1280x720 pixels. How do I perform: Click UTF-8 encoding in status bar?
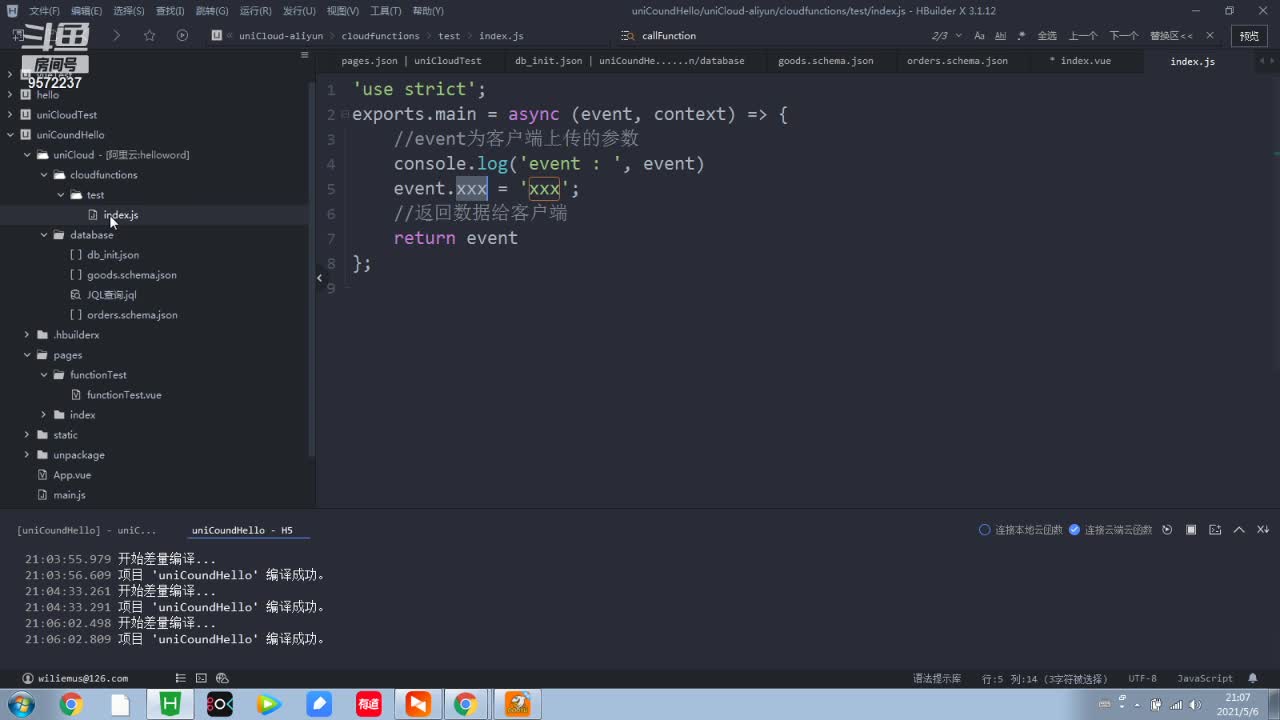click(1142, 678)
